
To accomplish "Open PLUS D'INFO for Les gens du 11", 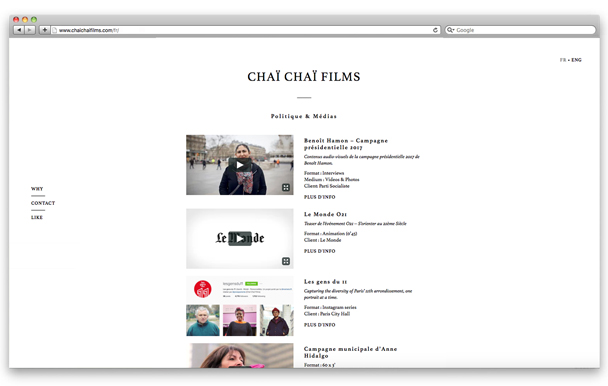I will point(320,325).
